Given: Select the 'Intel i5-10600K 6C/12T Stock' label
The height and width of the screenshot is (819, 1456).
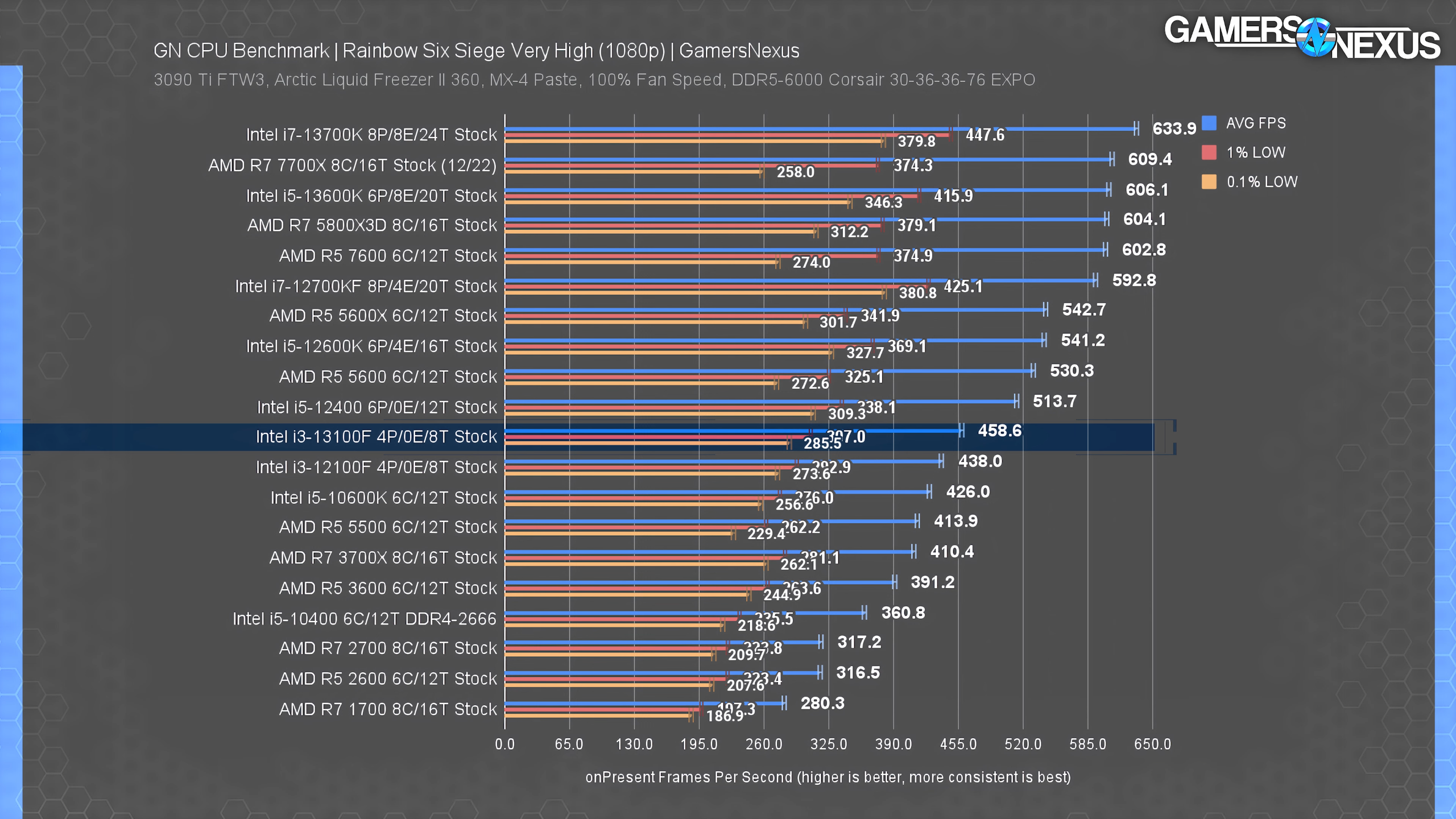Looking at the screenshot, I should [x=384, y=498].
